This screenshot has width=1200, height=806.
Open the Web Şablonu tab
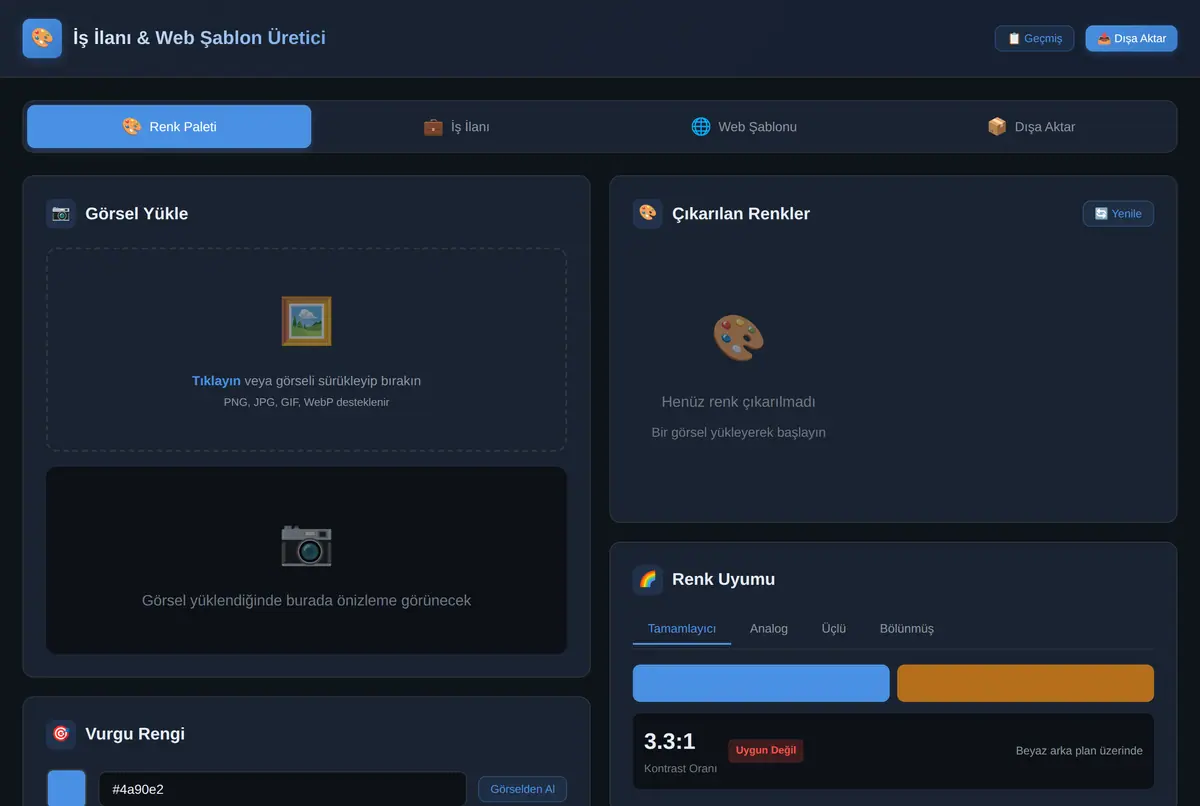point(743,127)
